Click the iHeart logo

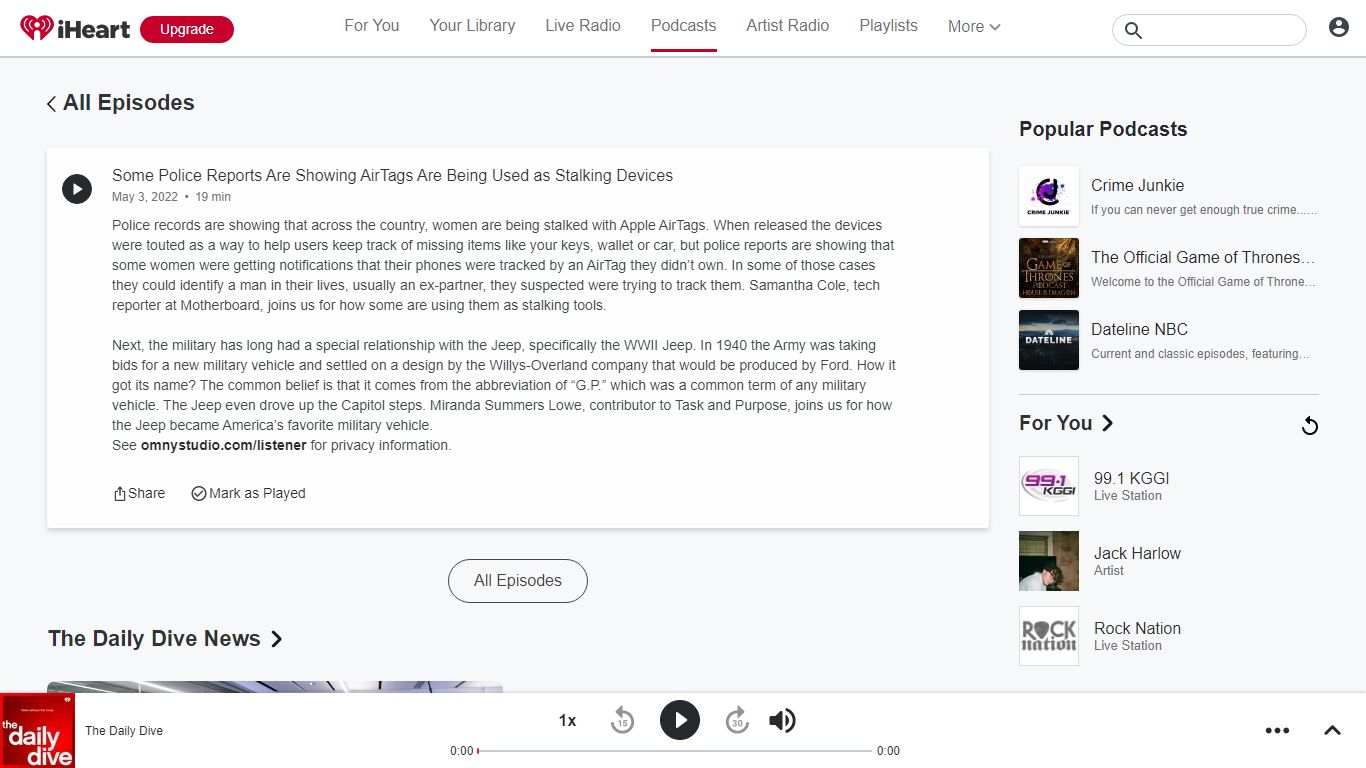pos(75,28)
